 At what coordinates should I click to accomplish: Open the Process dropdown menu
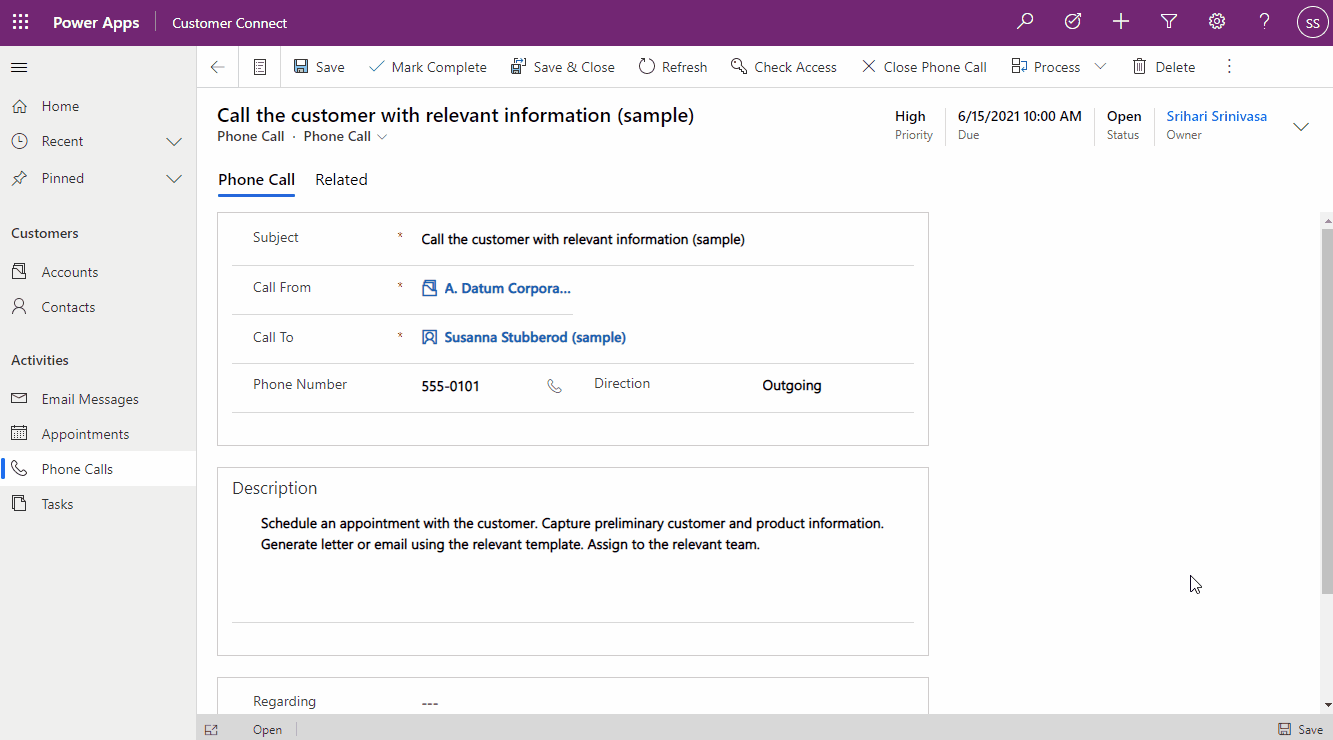(1100, 67)
